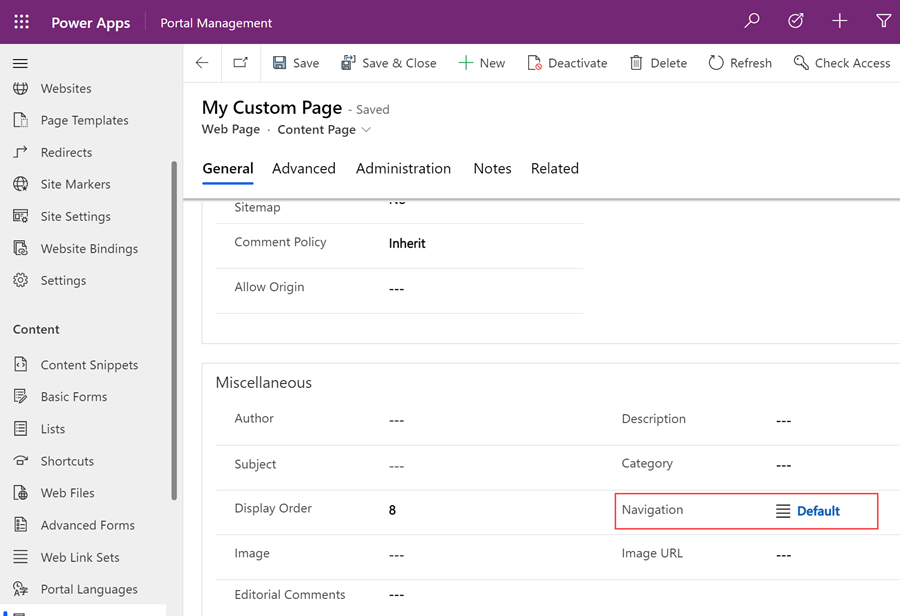Switch to the Advanced tab

coord(303,169)
